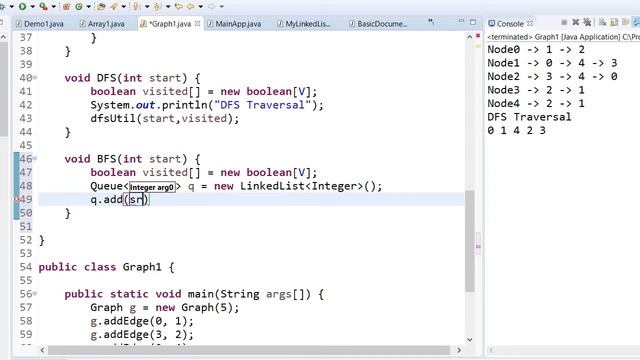Click the Terminate square icon in Console
Screen dimensions: 640x360
click(x=564, y=22)
